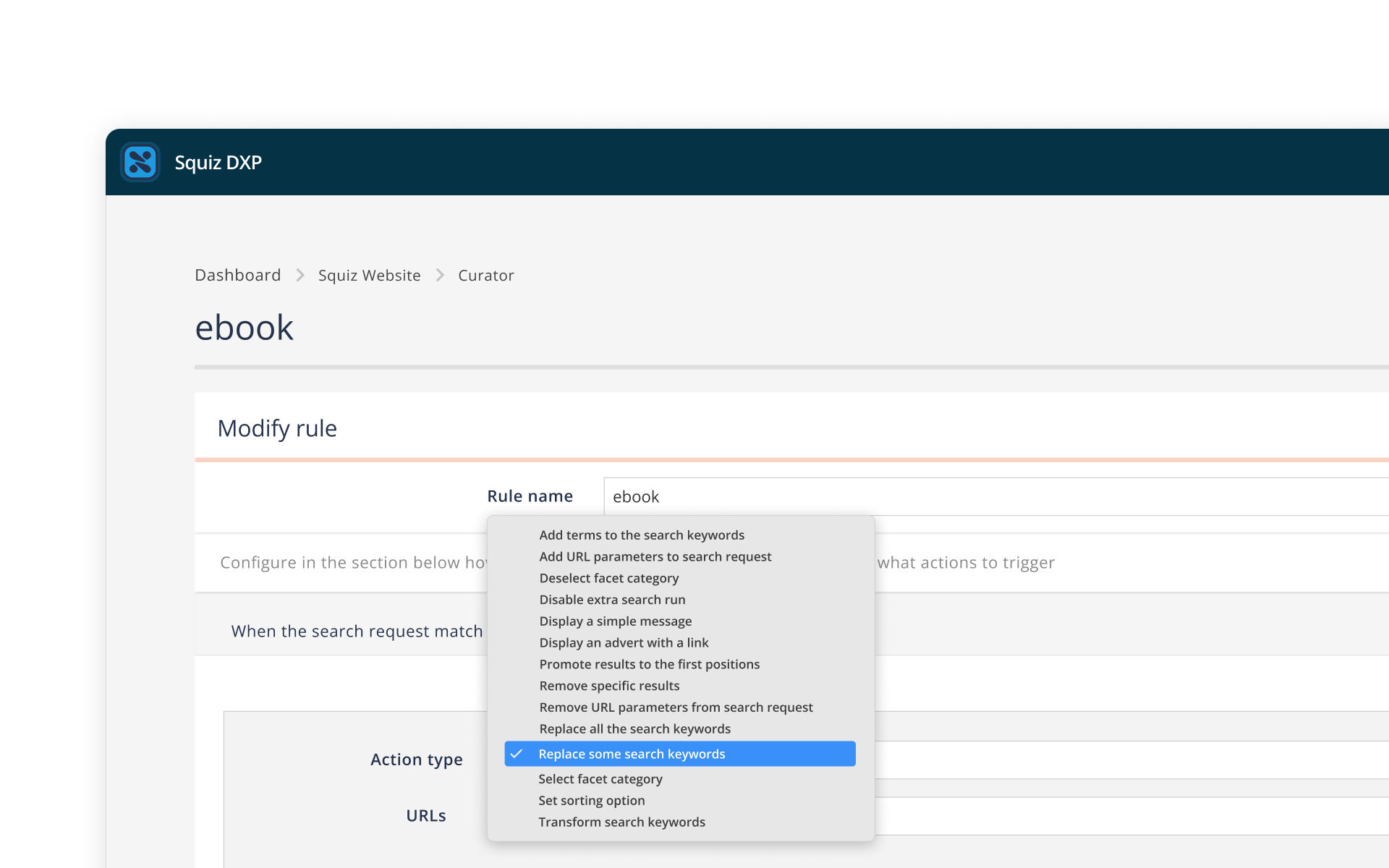
Task: Choose Remove specific results option
Action: (609, 686)
